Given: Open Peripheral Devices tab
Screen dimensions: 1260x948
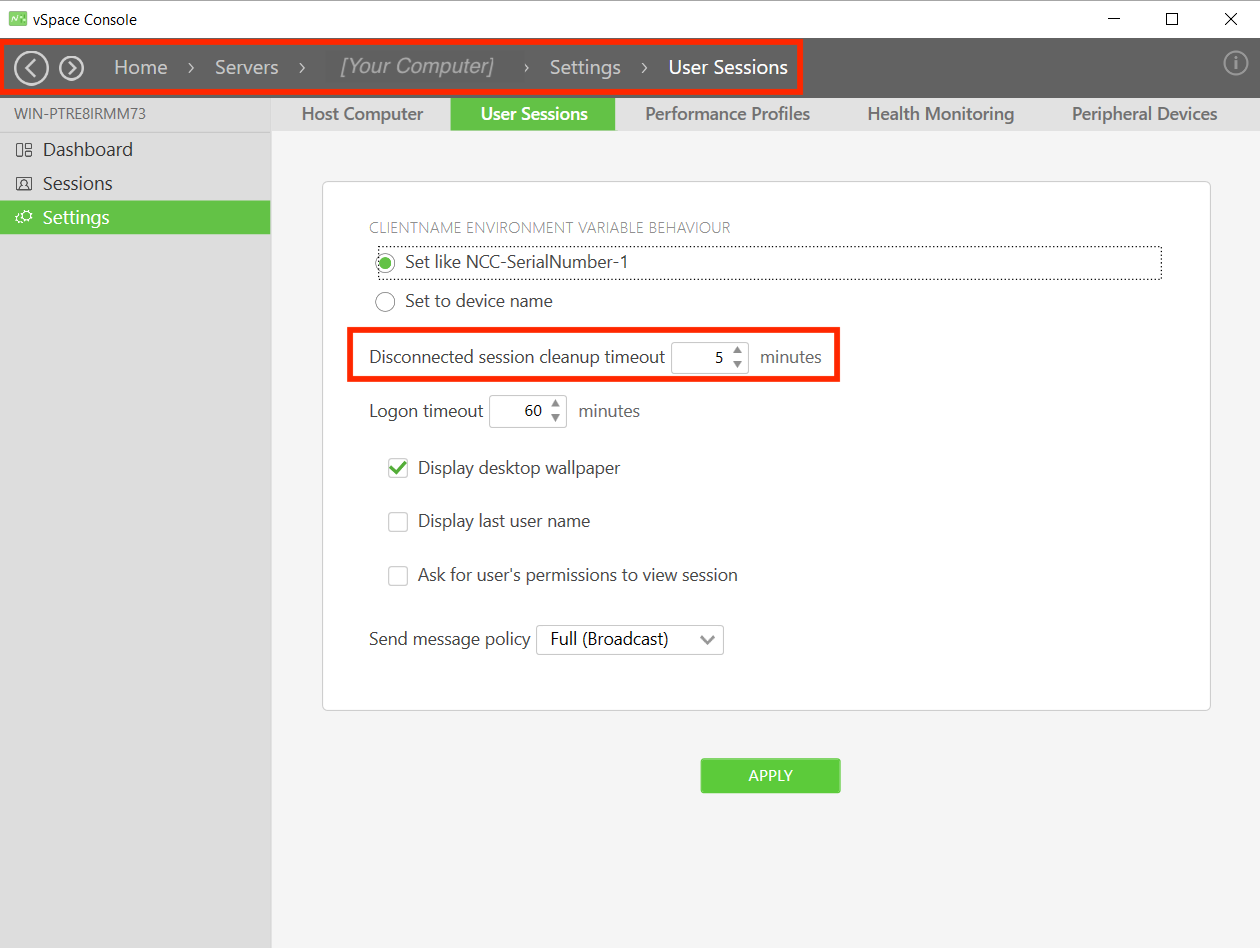Looking at the screenshot, I should pos(1145,114).
